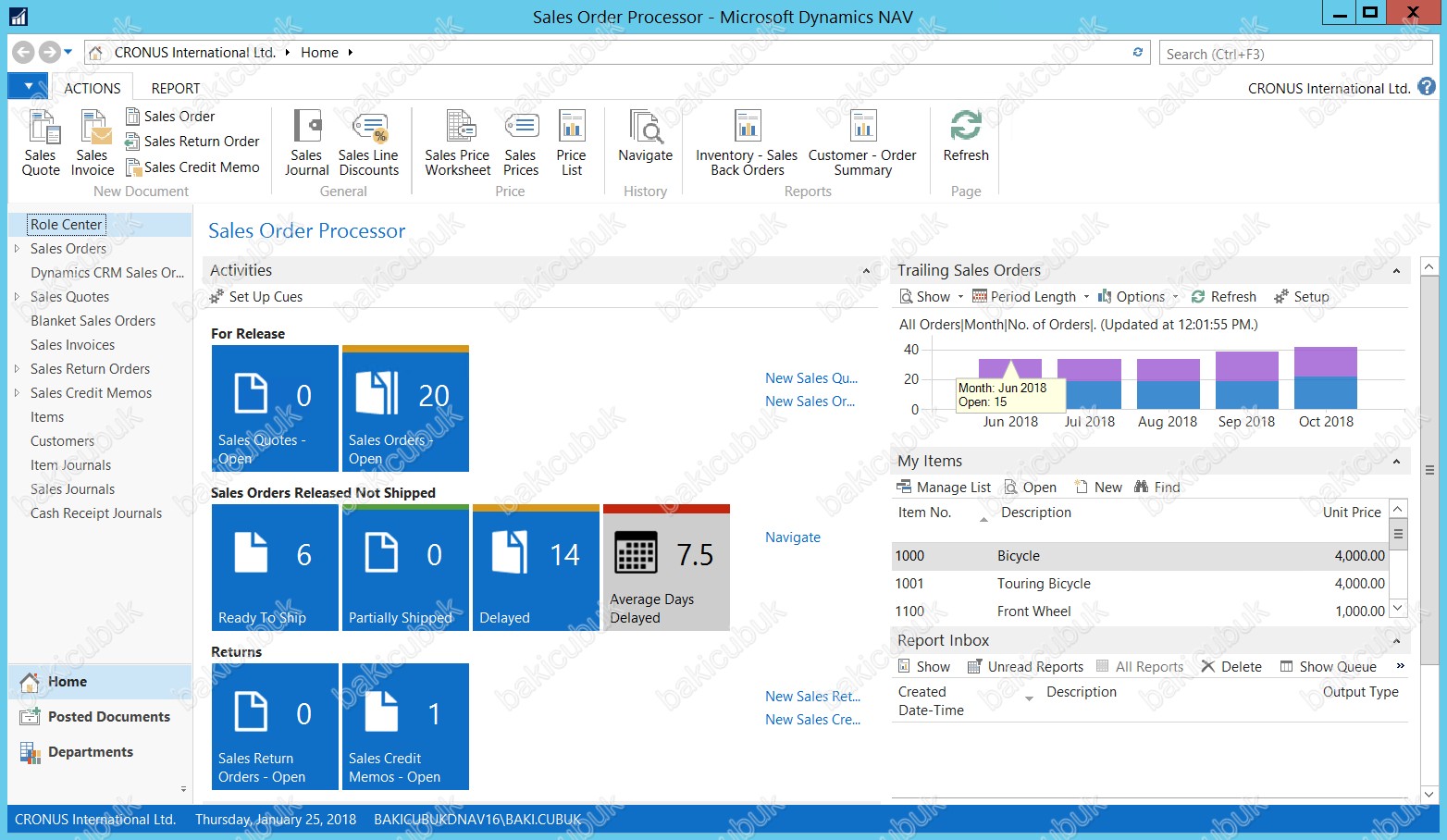Collapse the Activities section
Image resolution: width=1447 pixels, height=840 pixels.
coord(866,271)
